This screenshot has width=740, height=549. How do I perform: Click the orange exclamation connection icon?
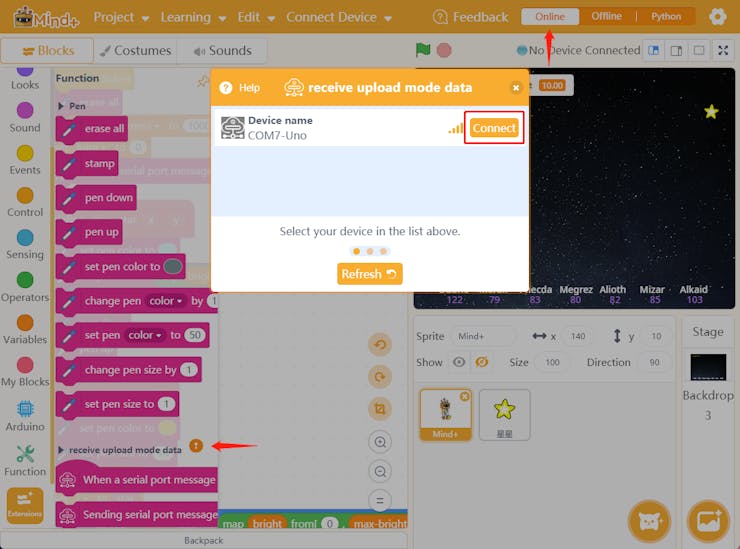196,445
